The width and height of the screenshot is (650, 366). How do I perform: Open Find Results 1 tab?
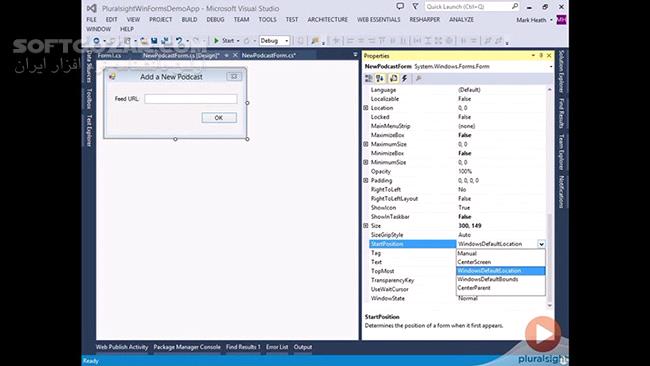click(243, 347)
